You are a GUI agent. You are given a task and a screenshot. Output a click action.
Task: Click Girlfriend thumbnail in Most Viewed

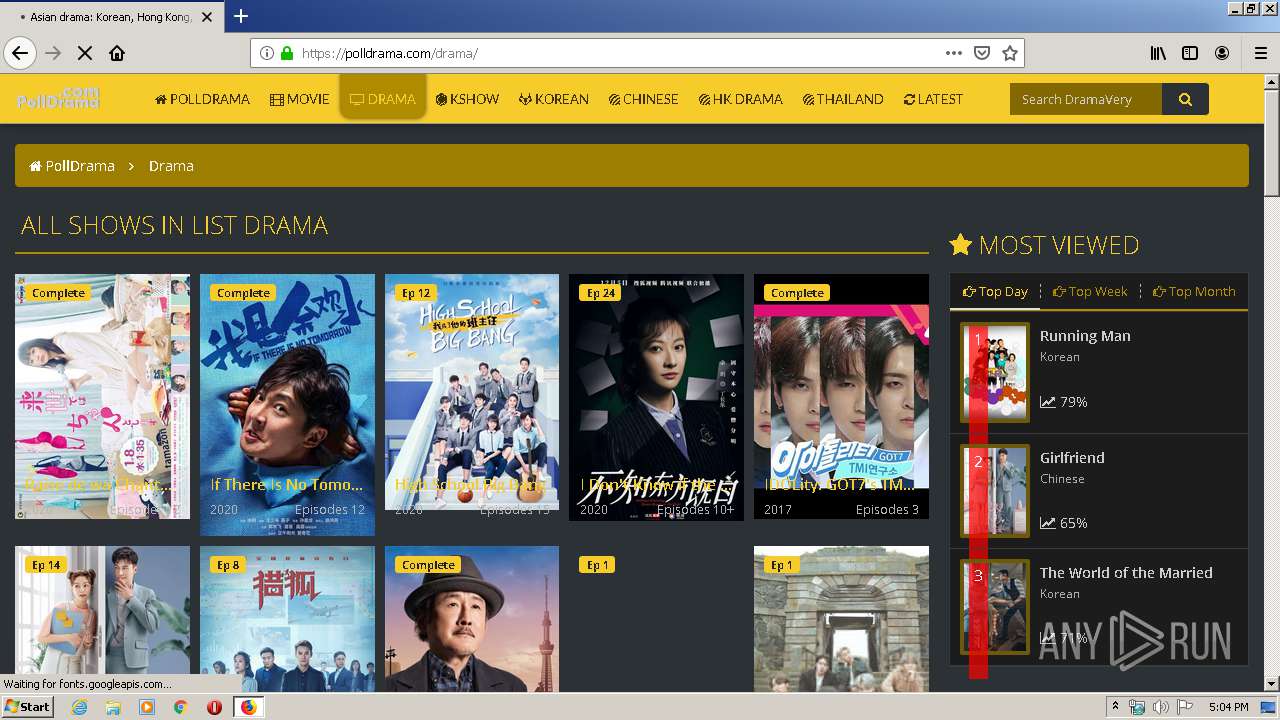pos(995,491)
